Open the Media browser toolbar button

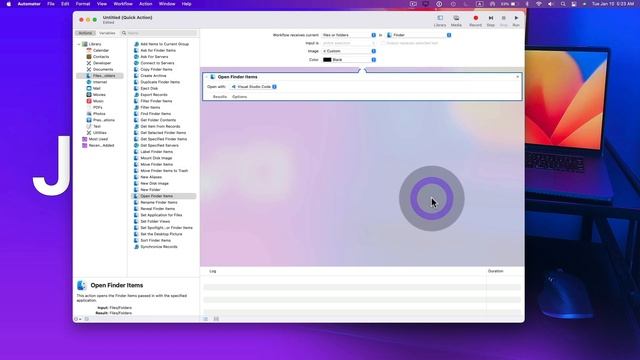click(x=456, y=21)
